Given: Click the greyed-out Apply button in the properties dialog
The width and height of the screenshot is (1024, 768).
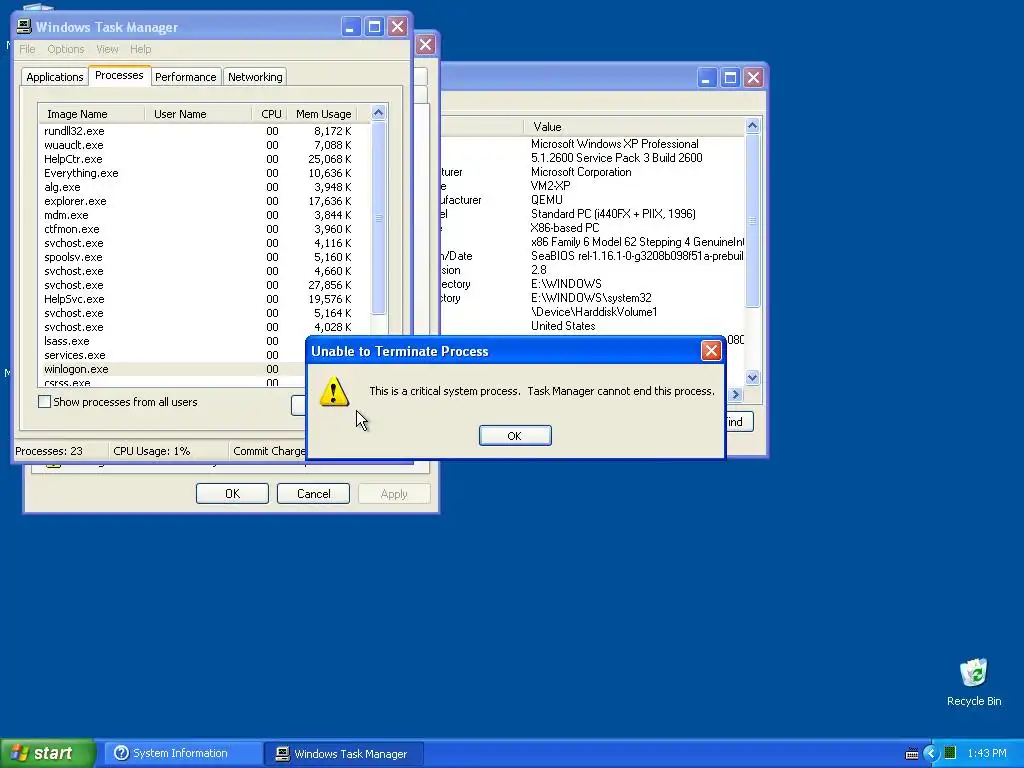Looking at the screenshot, I should pos(394,494).
